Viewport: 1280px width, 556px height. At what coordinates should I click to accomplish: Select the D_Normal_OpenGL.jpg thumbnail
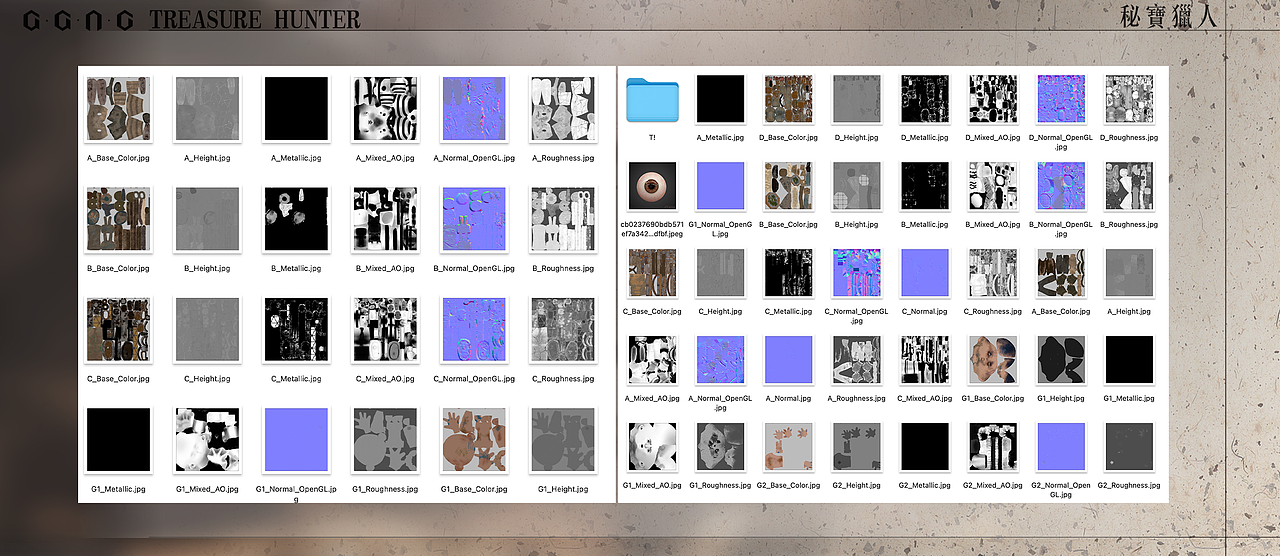coord(1060,99)
